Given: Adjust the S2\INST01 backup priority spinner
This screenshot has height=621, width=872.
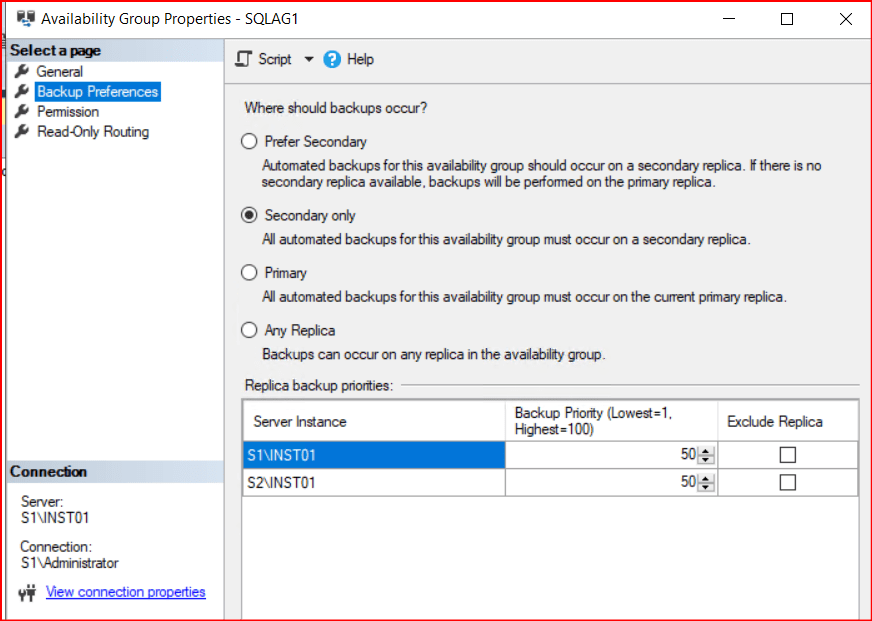Looking at the screenshot, I should 706,482.
